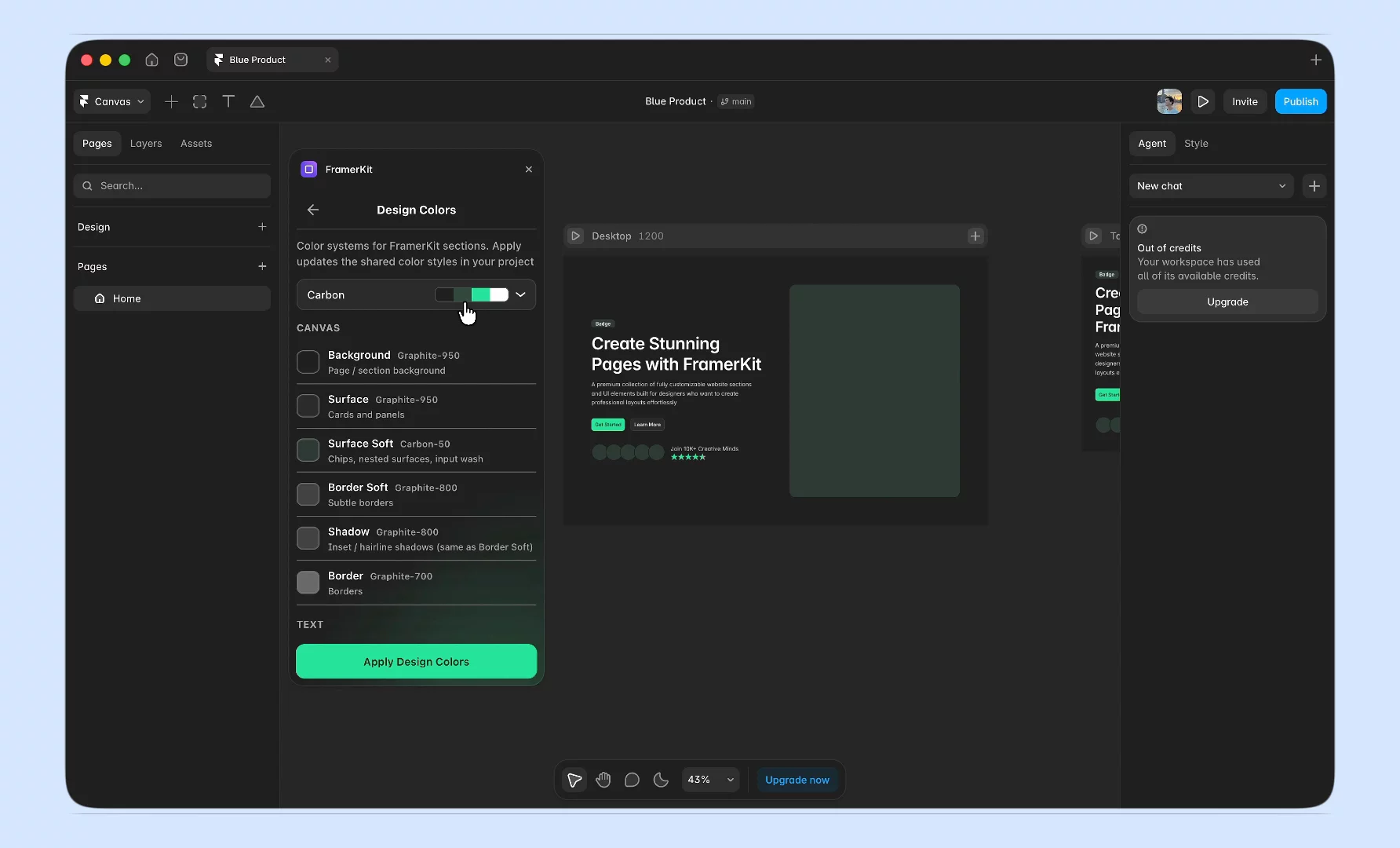Select the comment tool icon
This screenshot has width=1400, height=848.
tap(632, 780)
